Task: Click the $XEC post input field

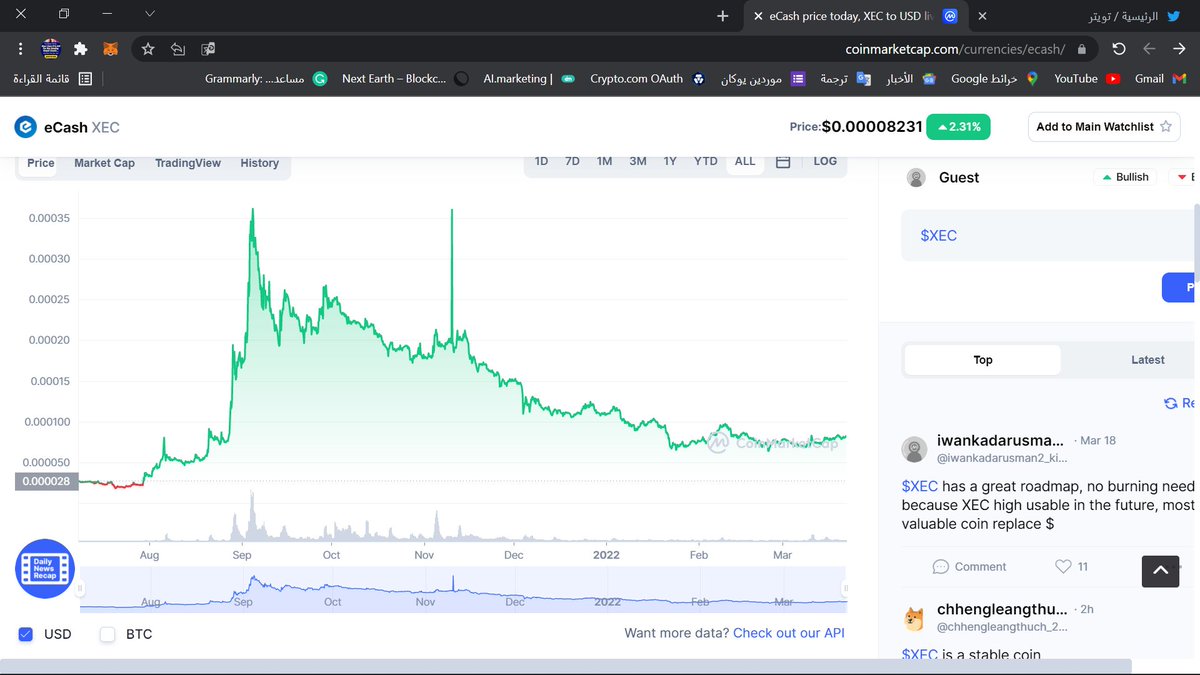Action: (1050, 236)
